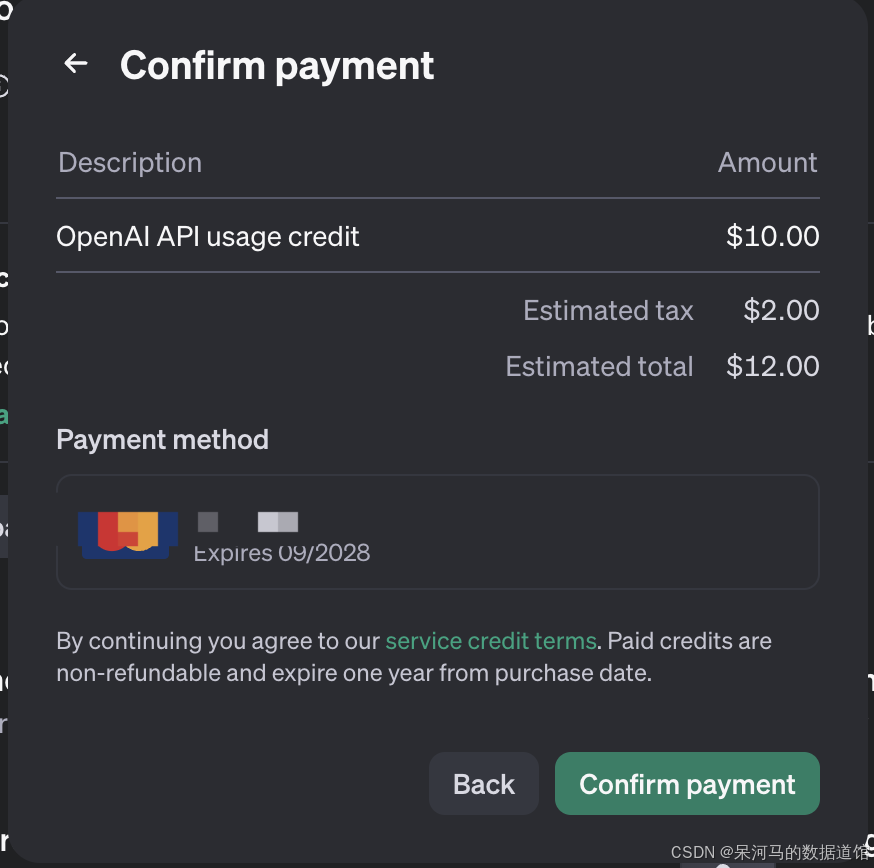Click the $2.00 tax amount
The image size is (874, 868).
[781, 310]
